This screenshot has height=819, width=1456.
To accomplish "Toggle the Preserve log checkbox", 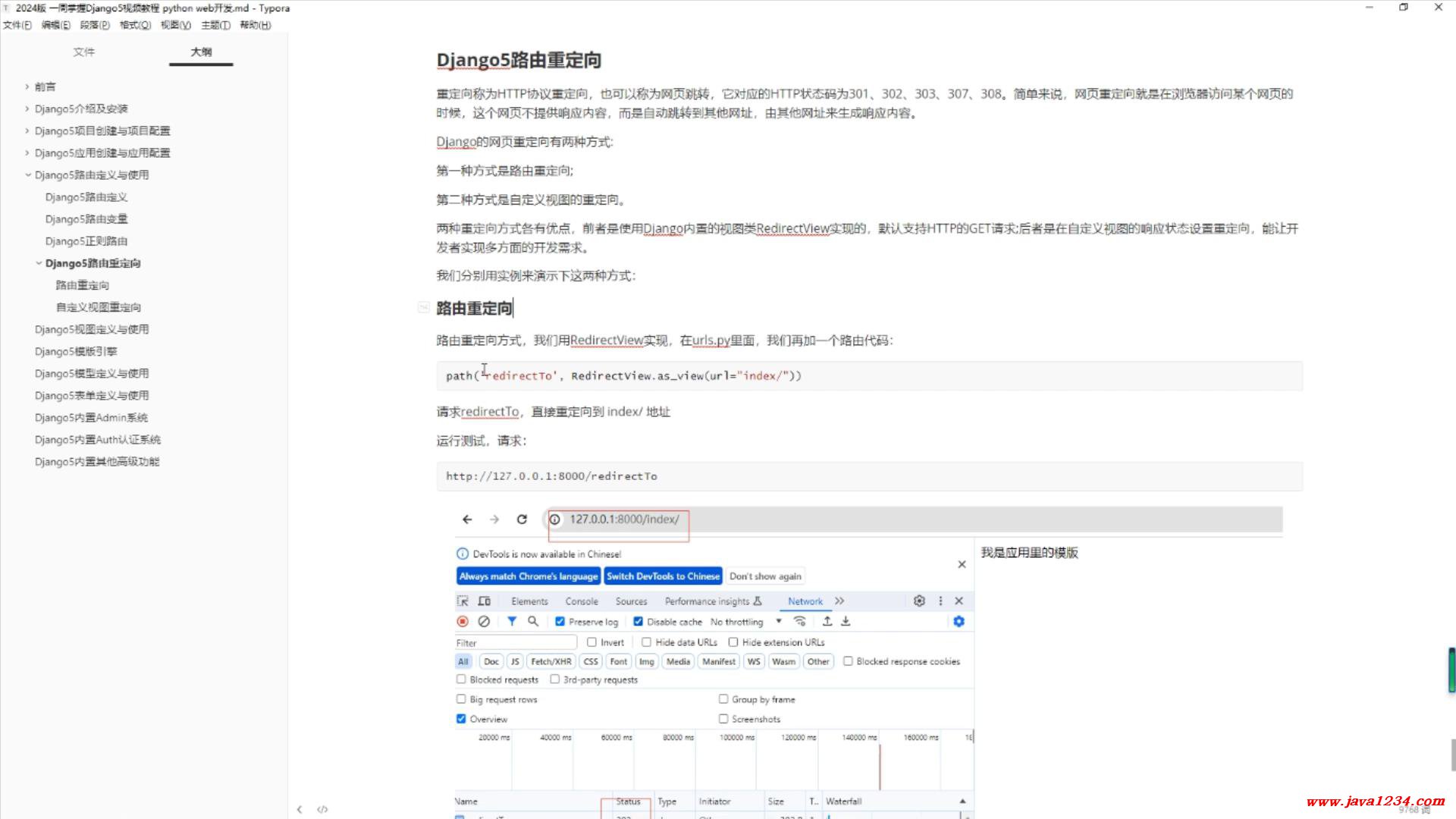I will [560, 621].
